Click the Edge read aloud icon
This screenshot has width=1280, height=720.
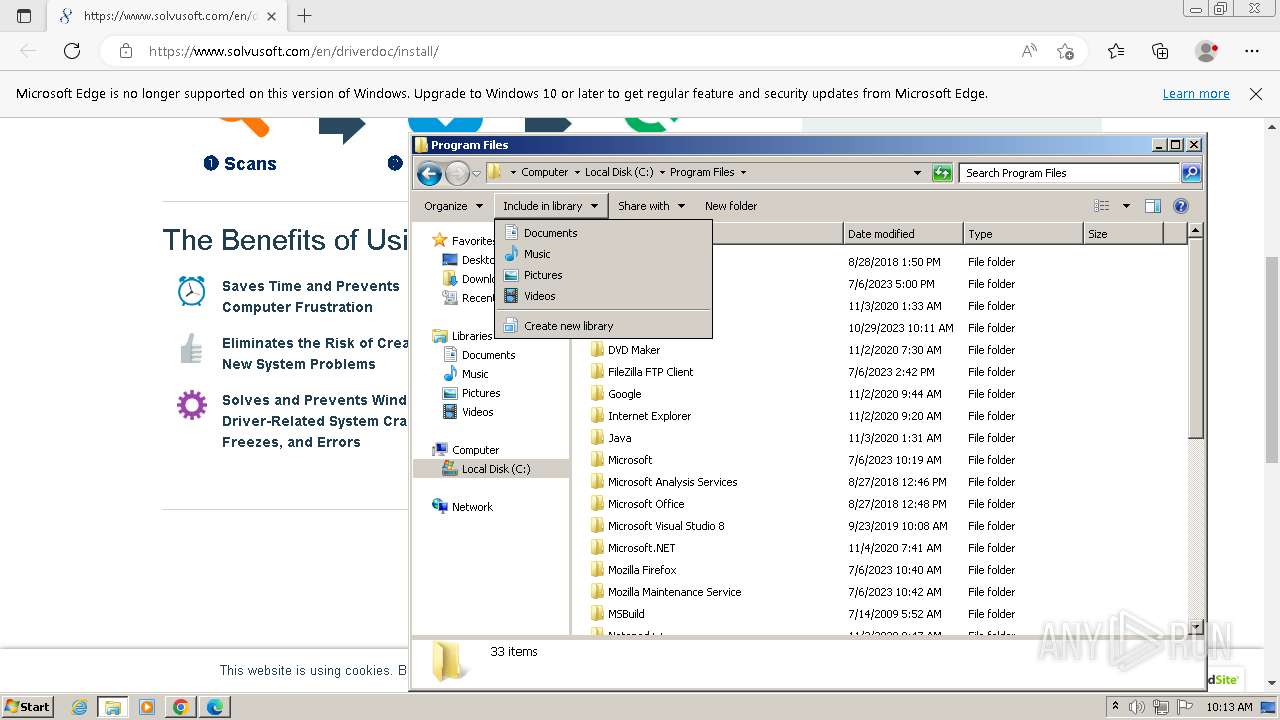coord(1029,51)
